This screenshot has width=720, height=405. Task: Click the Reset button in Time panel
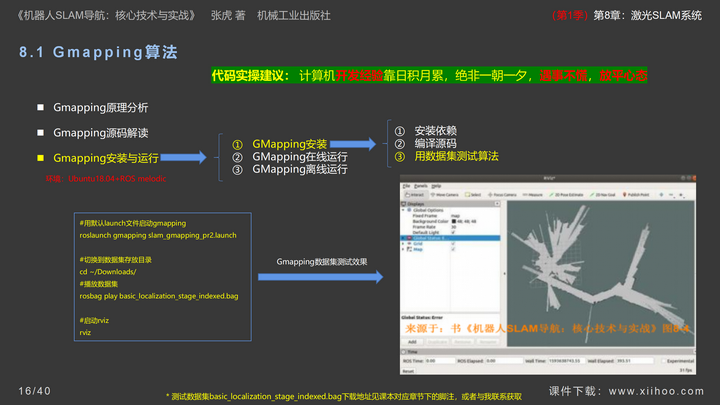coord(408,371)
